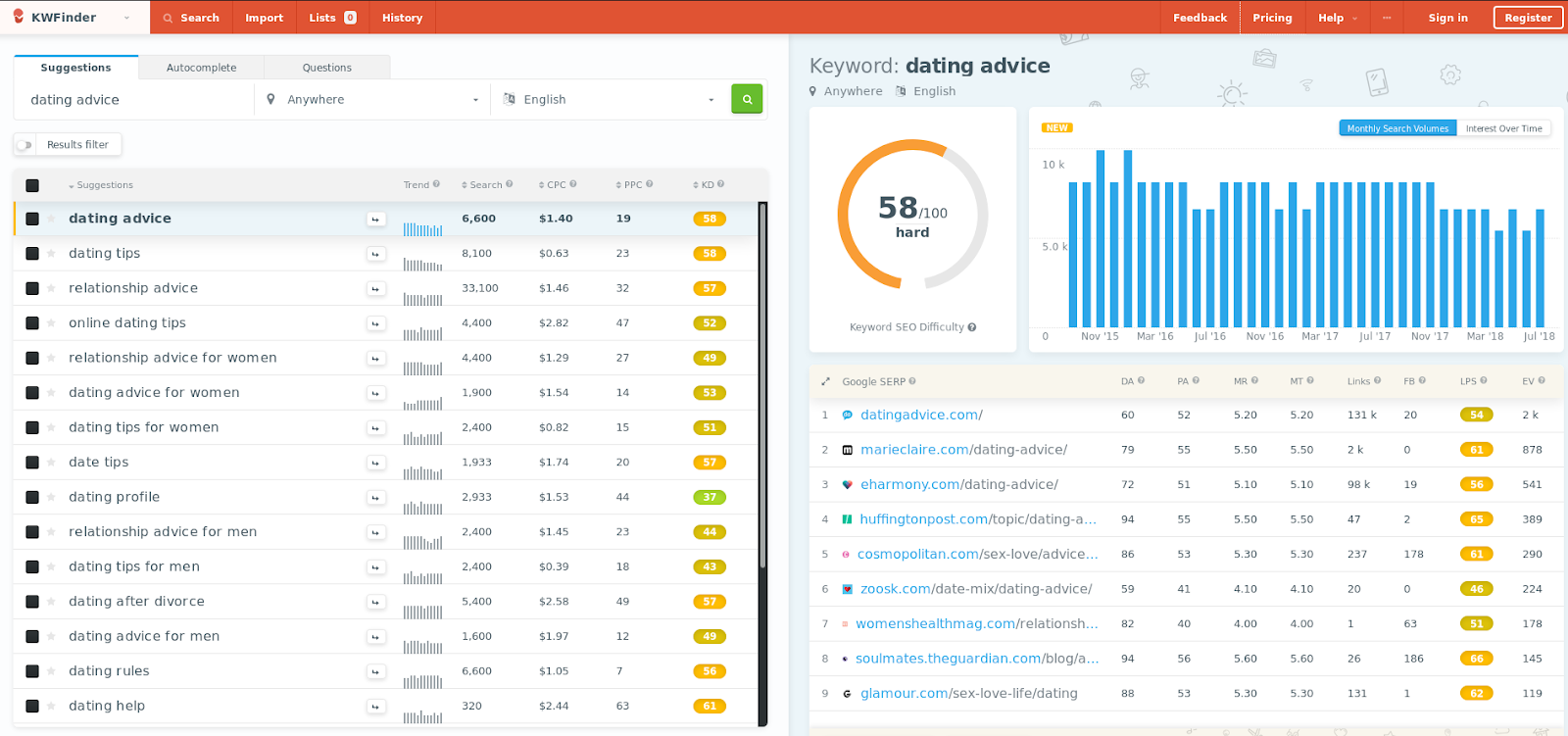This screenshot has width=1568, height=736.
Task: Open the Anywhere location dropdown
Action: point(372,100)
